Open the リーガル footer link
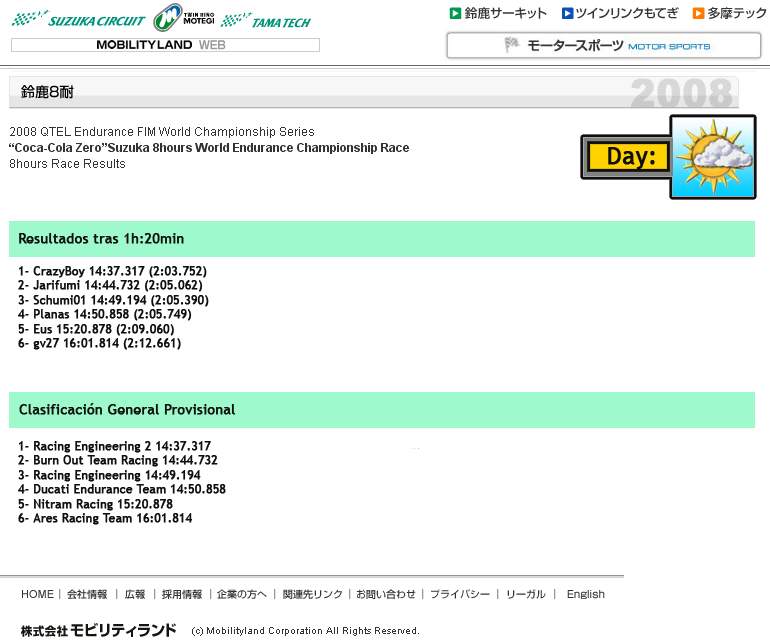 [x=525, y=594]
